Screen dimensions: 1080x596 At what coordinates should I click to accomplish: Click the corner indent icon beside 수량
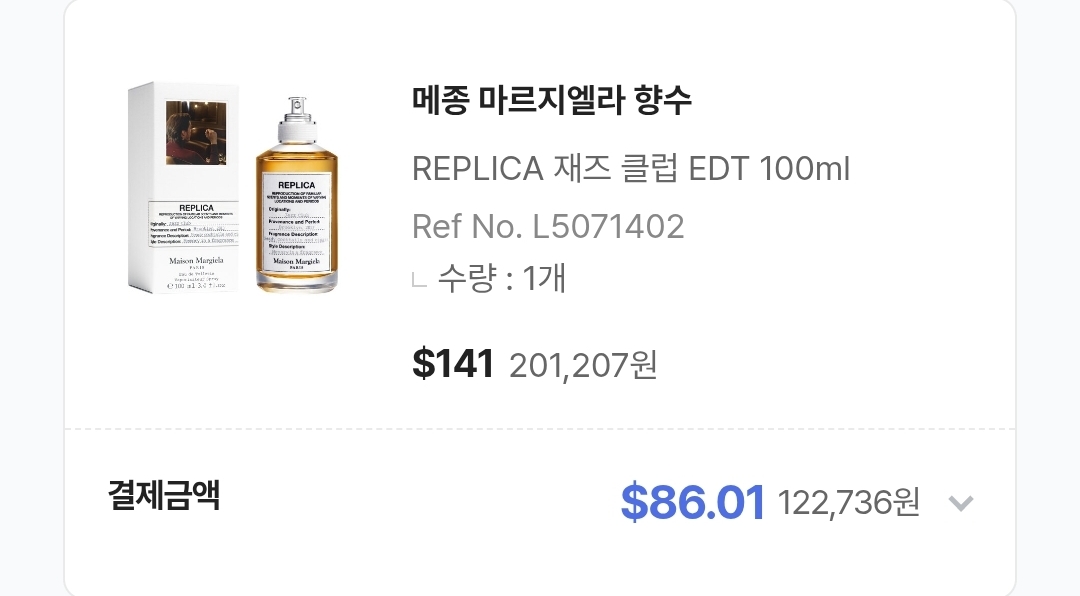pyautogui.click(x=420, y=280)
